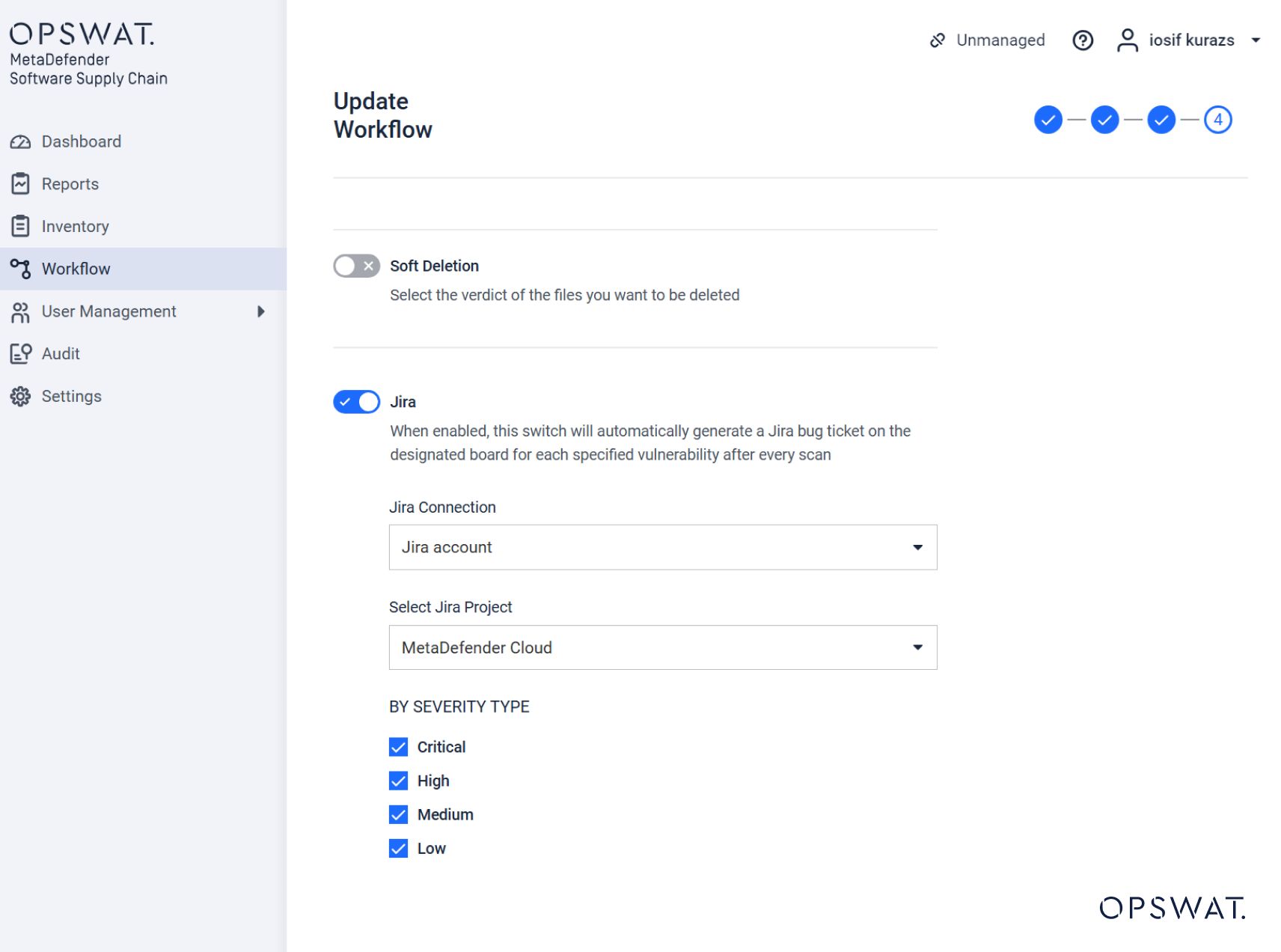Click the Workflow sidebar icon
Viewport: 1281px width, 952px height.
20,268
